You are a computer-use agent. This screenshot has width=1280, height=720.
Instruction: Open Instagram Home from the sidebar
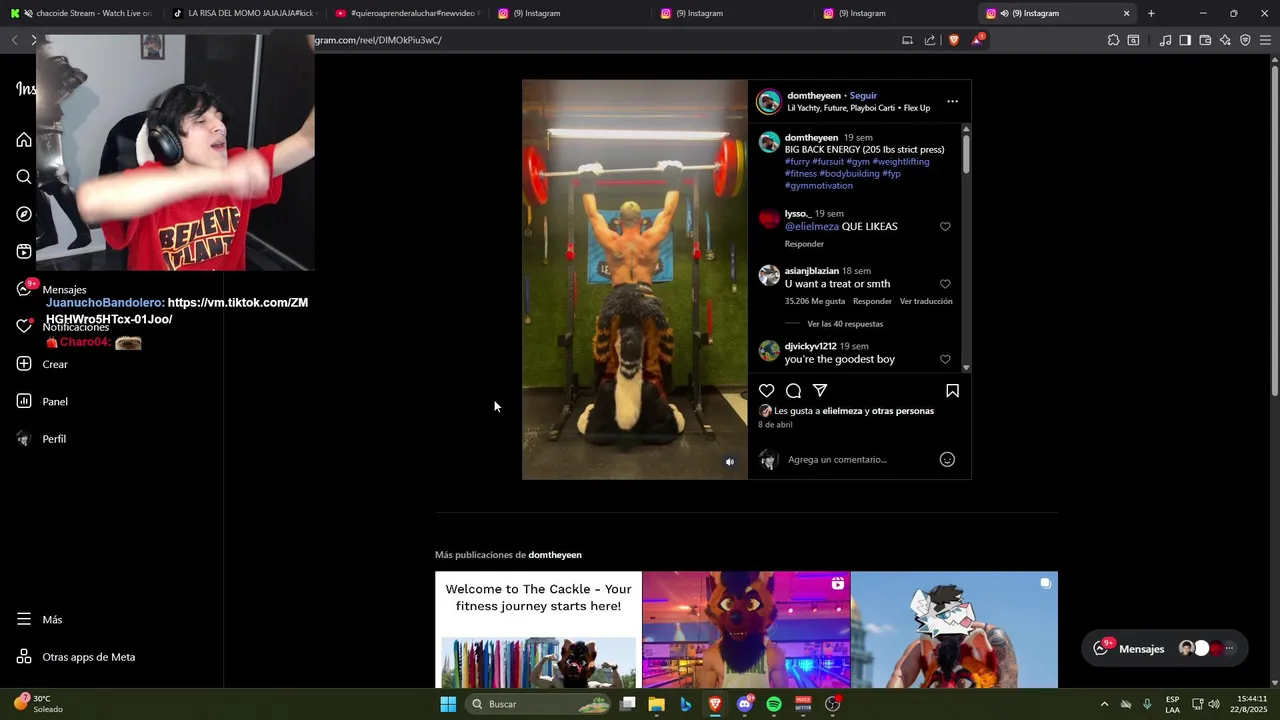click(x=24, y=139)
